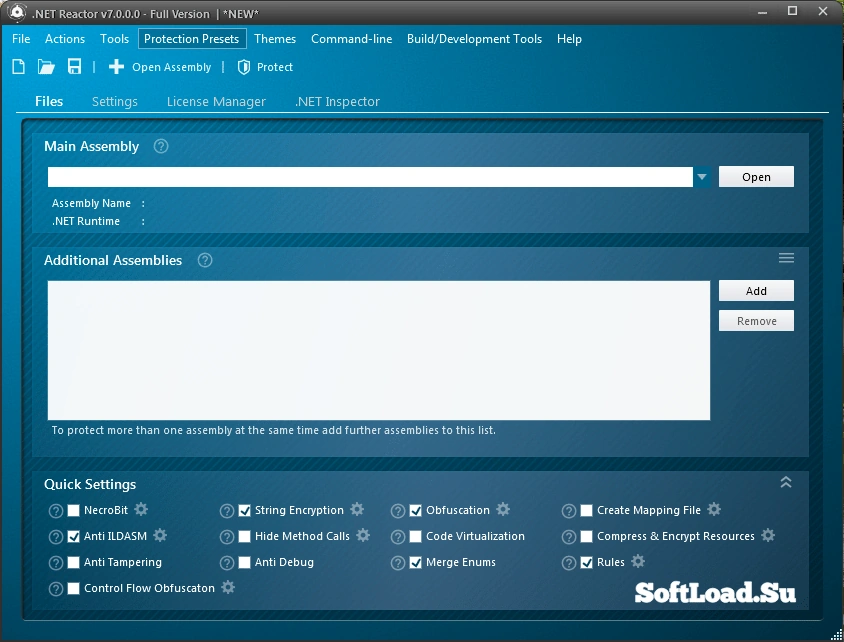This screenshot has height=642, width=844.
Task: Uncheck the String Encryption checkbox
Action: [244, 510]
